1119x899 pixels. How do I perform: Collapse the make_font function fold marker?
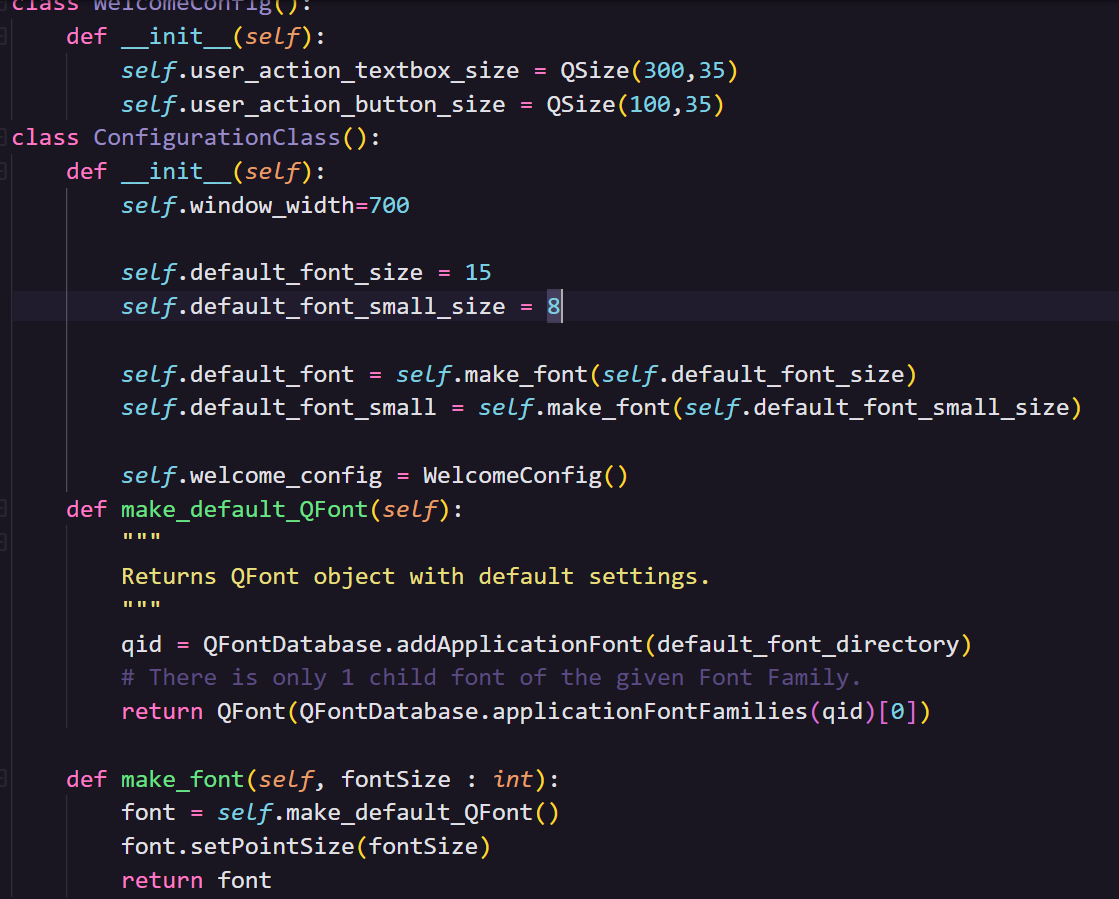point(3,779)
